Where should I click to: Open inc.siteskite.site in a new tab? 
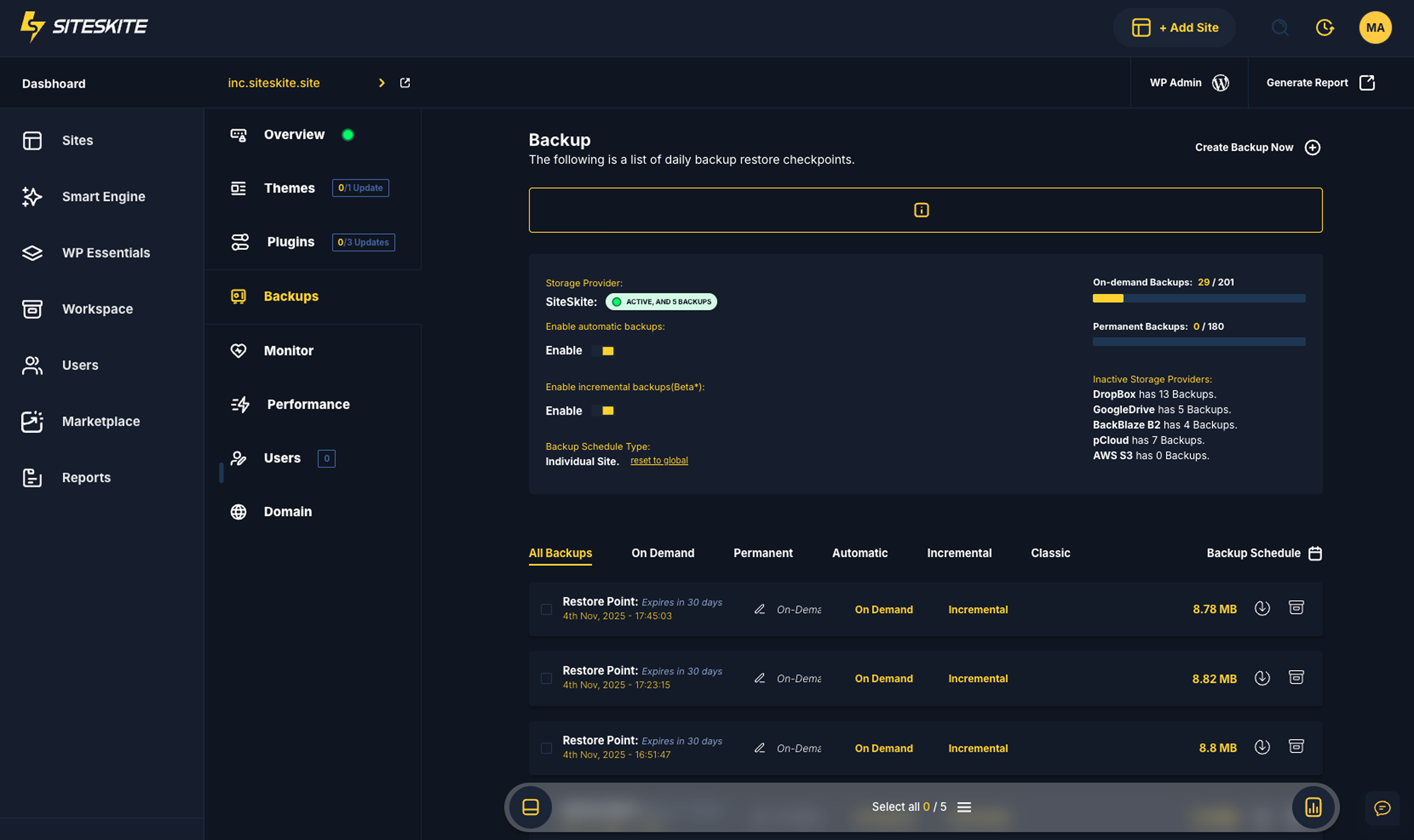point(404,82)
